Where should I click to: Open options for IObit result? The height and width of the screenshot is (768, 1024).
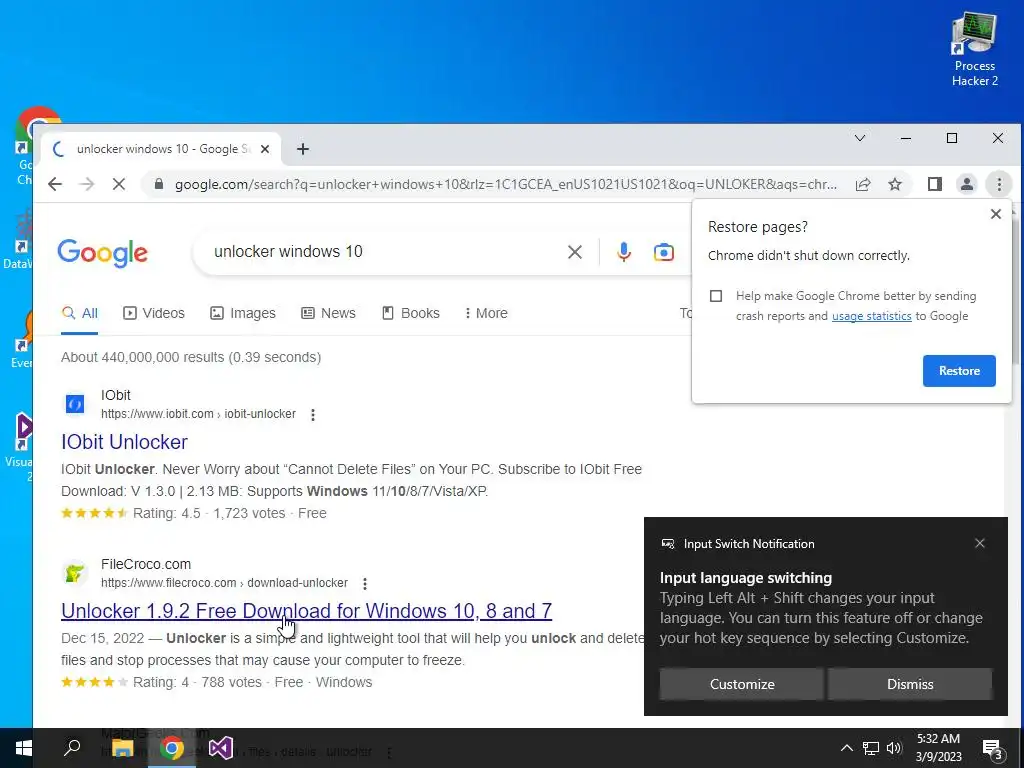pos(313,415)
